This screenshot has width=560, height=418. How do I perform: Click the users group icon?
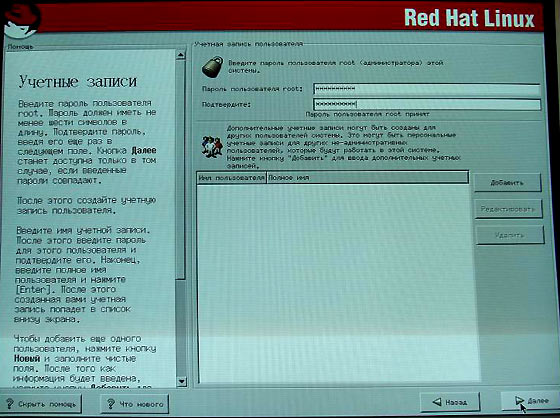coord(212,146)
